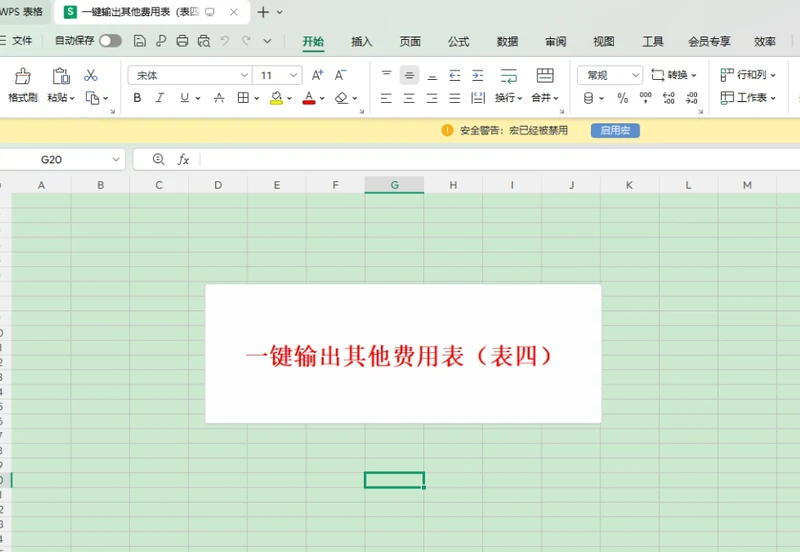Apply yellow fill color swatch
The width and height of the screenshot is (800, 552).
point(277,98)
